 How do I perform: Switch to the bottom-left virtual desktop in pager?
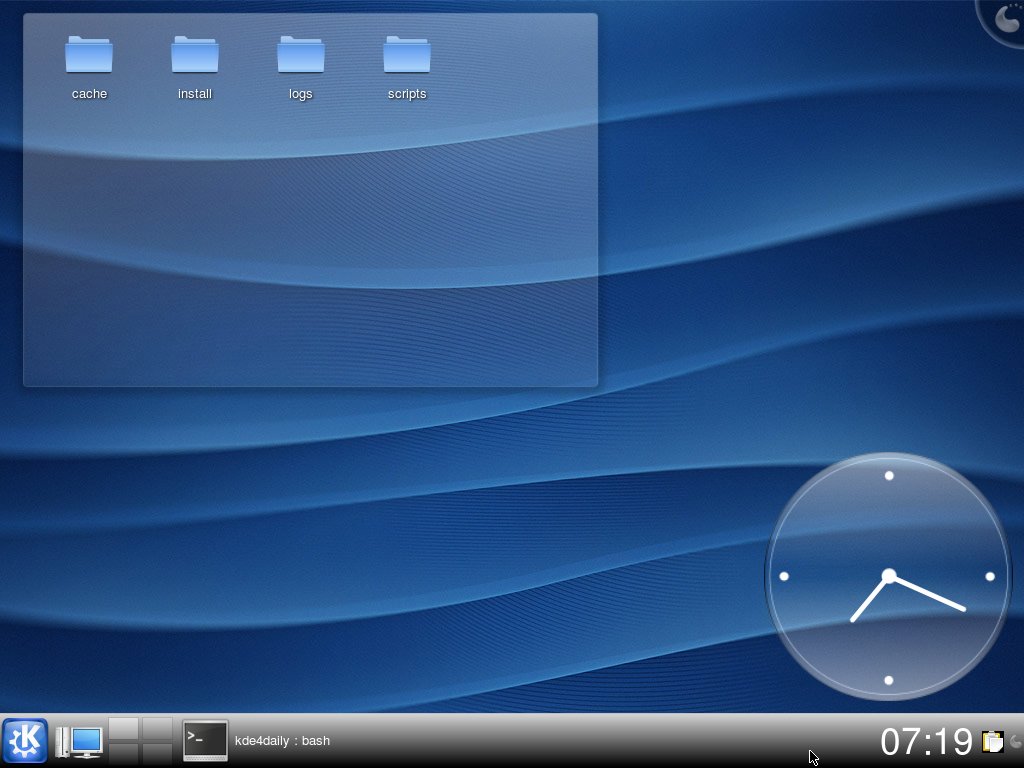point(123,753)
